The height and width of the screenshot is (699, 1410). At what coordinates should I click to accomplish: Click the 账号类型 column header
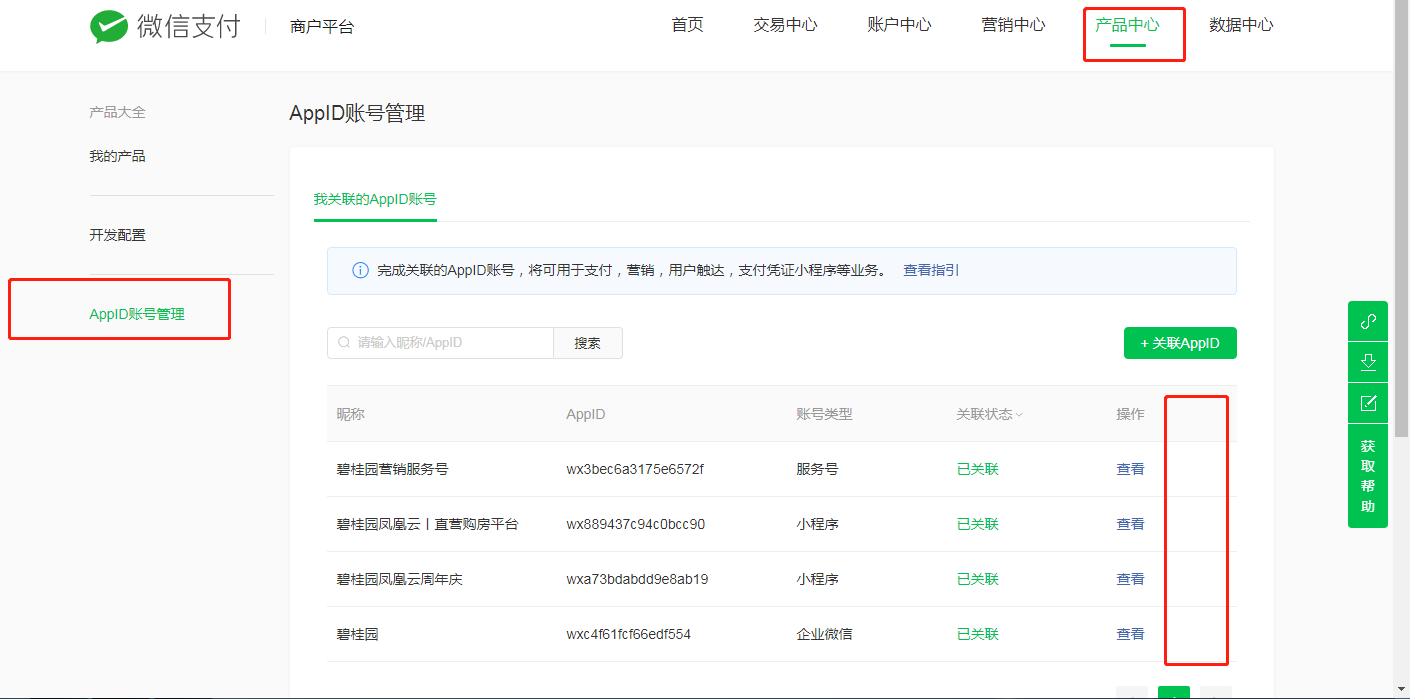tap(824, 414)
